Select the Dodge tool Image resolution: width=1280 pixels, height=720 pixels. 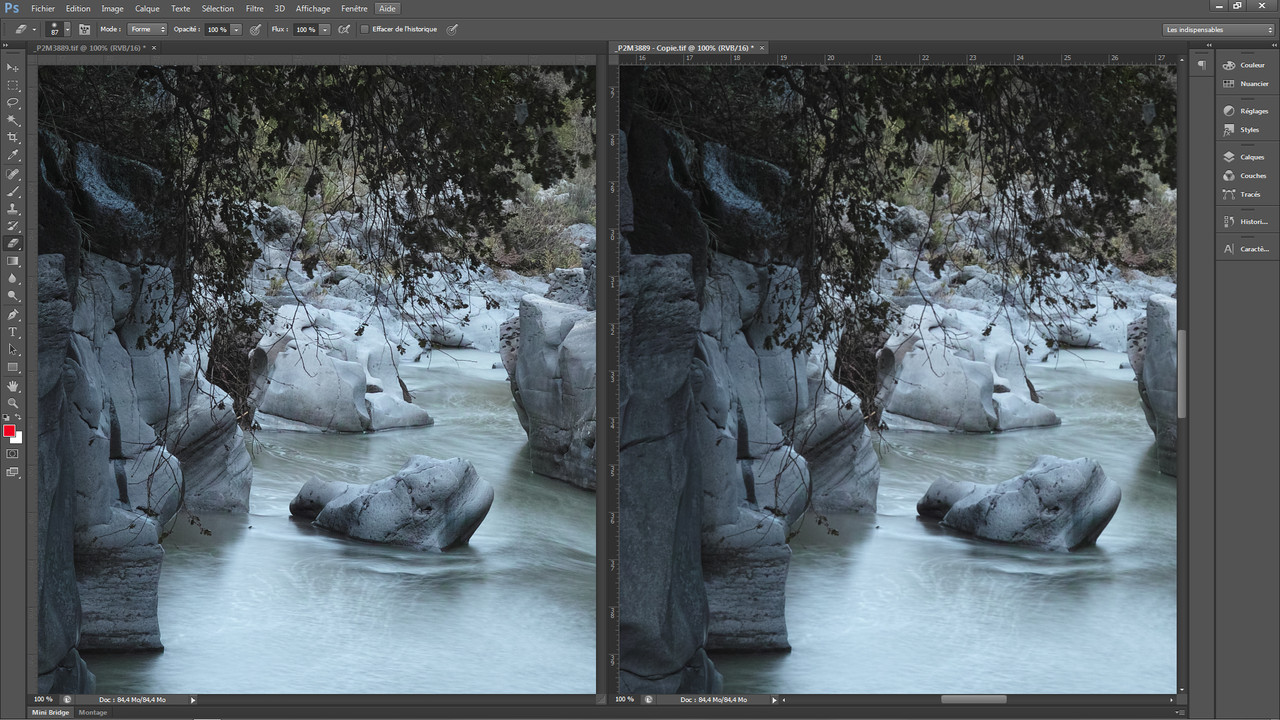click(13, 296)
